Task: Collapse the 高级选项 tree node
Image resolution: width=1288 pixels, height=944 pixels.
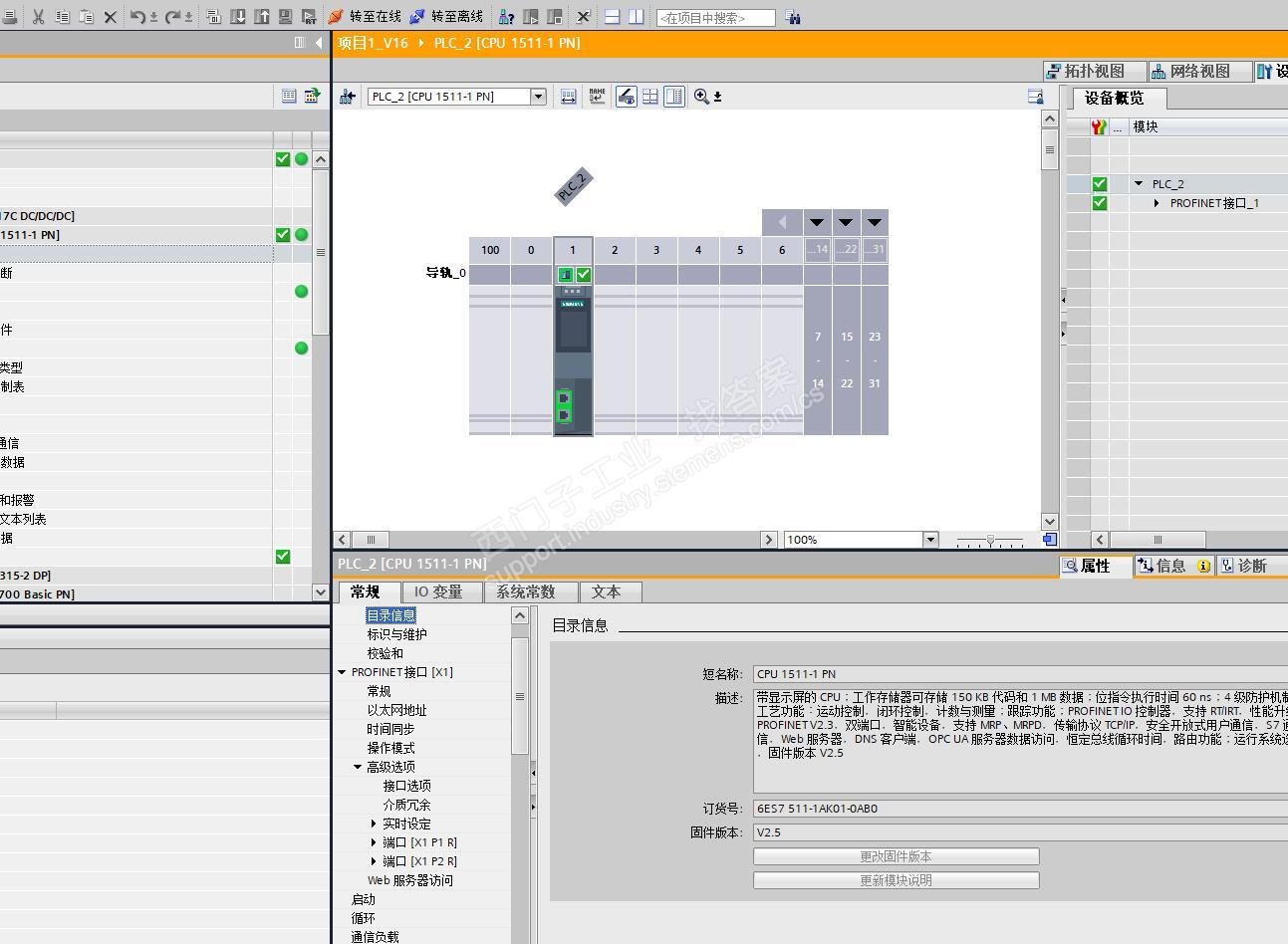Action: coord(358,767)
